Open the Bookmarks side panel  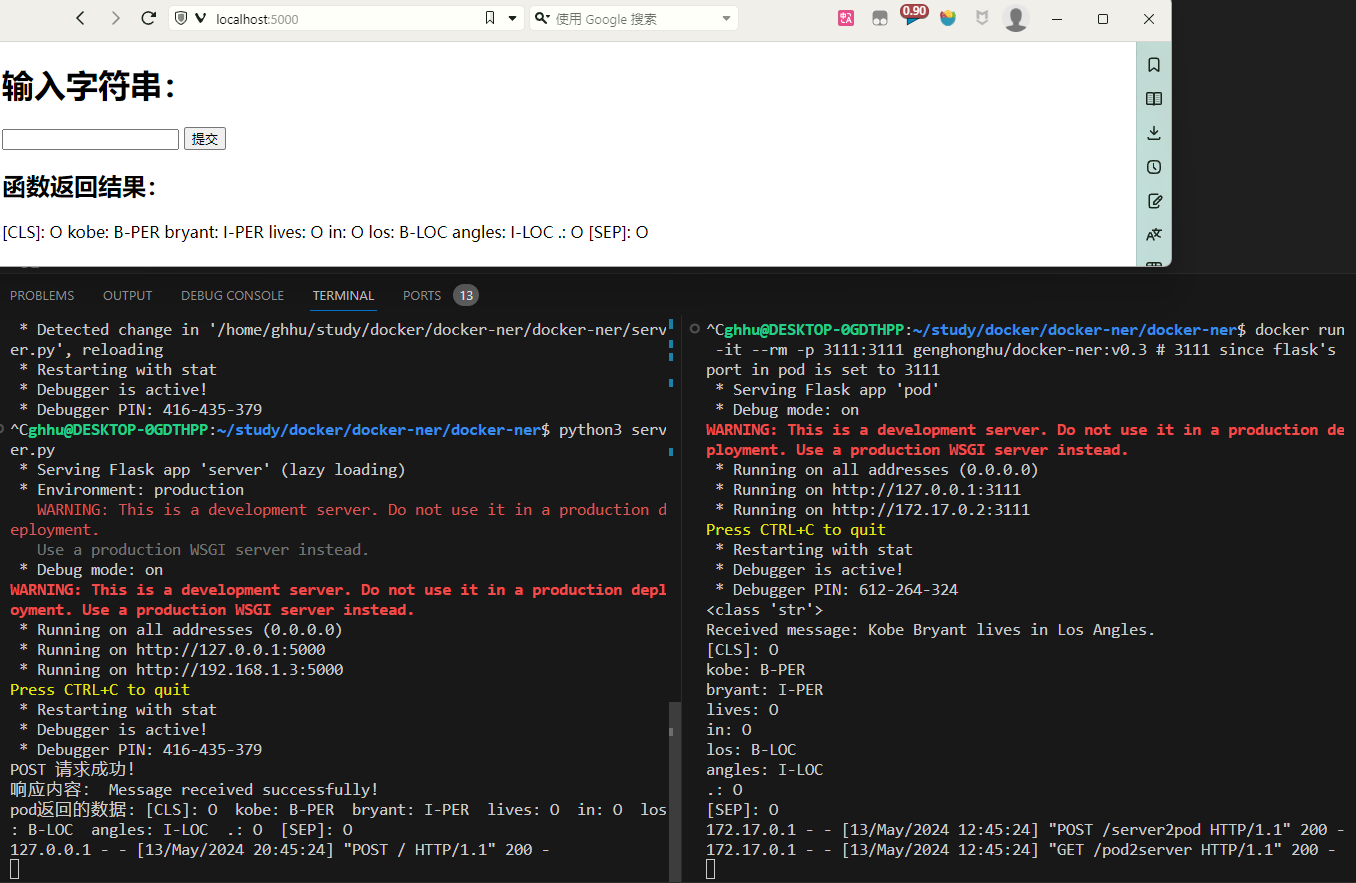(x=1154, y=65)
